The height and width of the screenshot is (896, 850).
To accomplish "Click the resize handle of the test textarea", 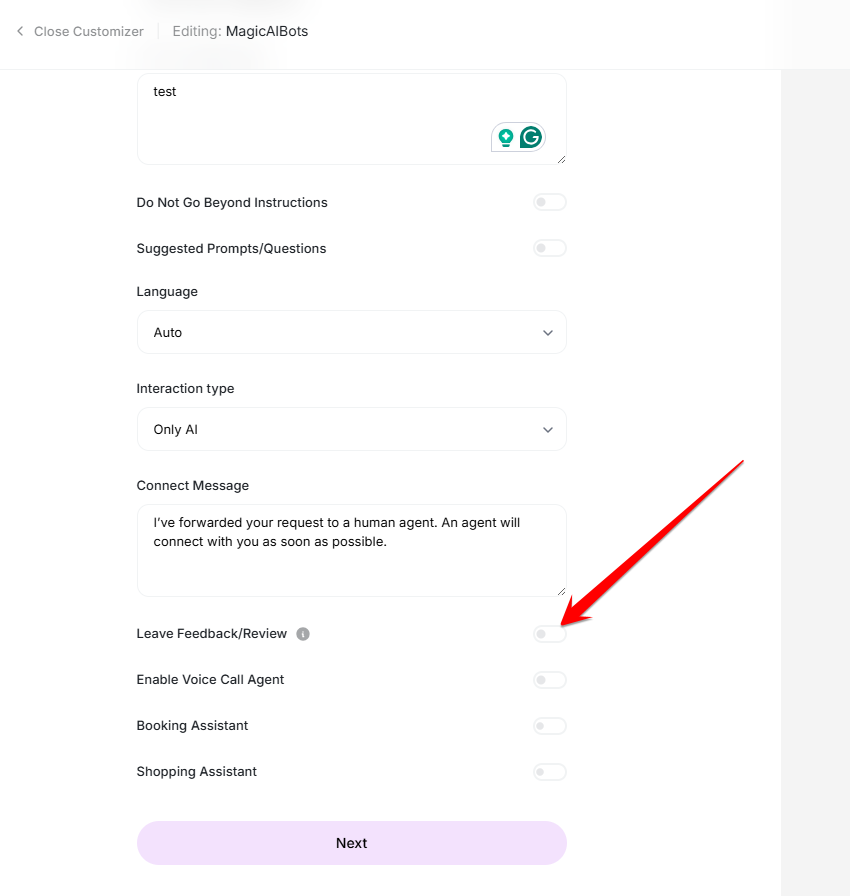I will 561,159.
